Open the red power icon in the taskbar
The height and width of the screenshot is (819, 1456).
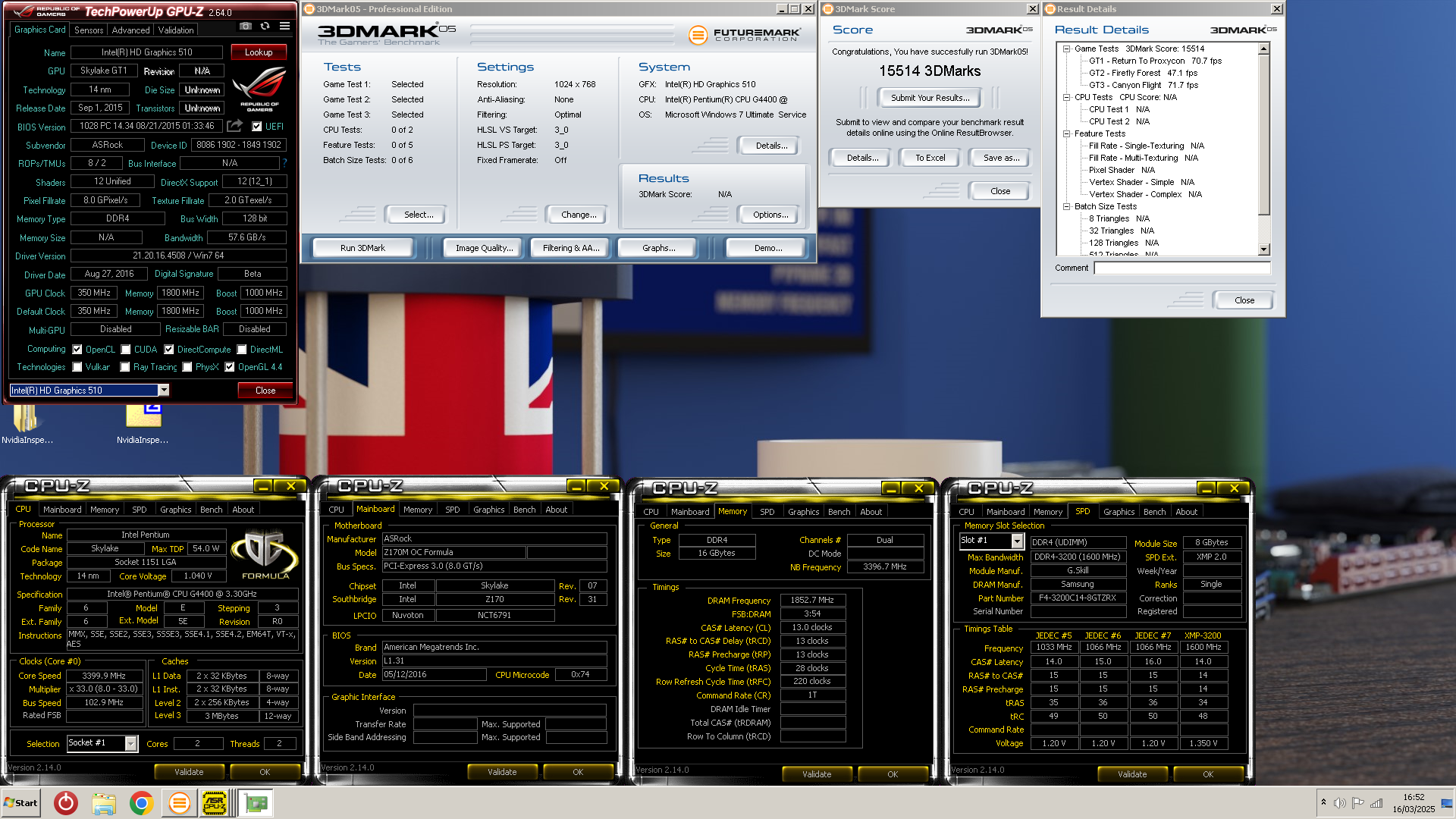tap(66, 802)
